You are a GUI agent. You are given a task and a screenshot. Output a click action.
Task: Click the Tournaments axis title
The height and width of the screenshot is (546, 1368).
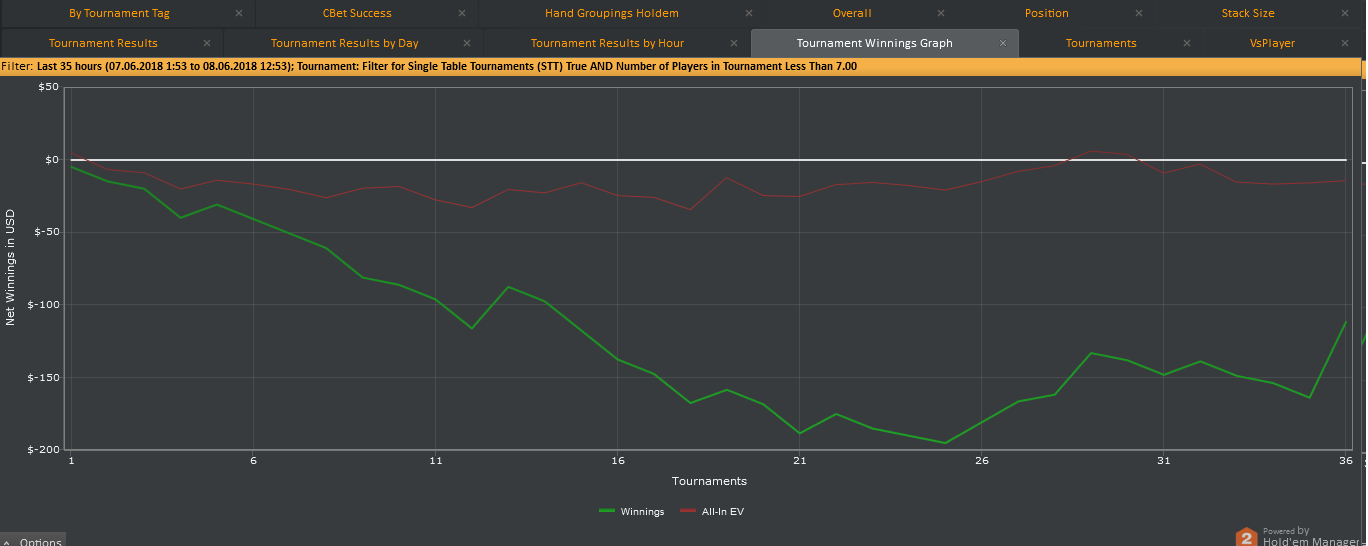709,481
